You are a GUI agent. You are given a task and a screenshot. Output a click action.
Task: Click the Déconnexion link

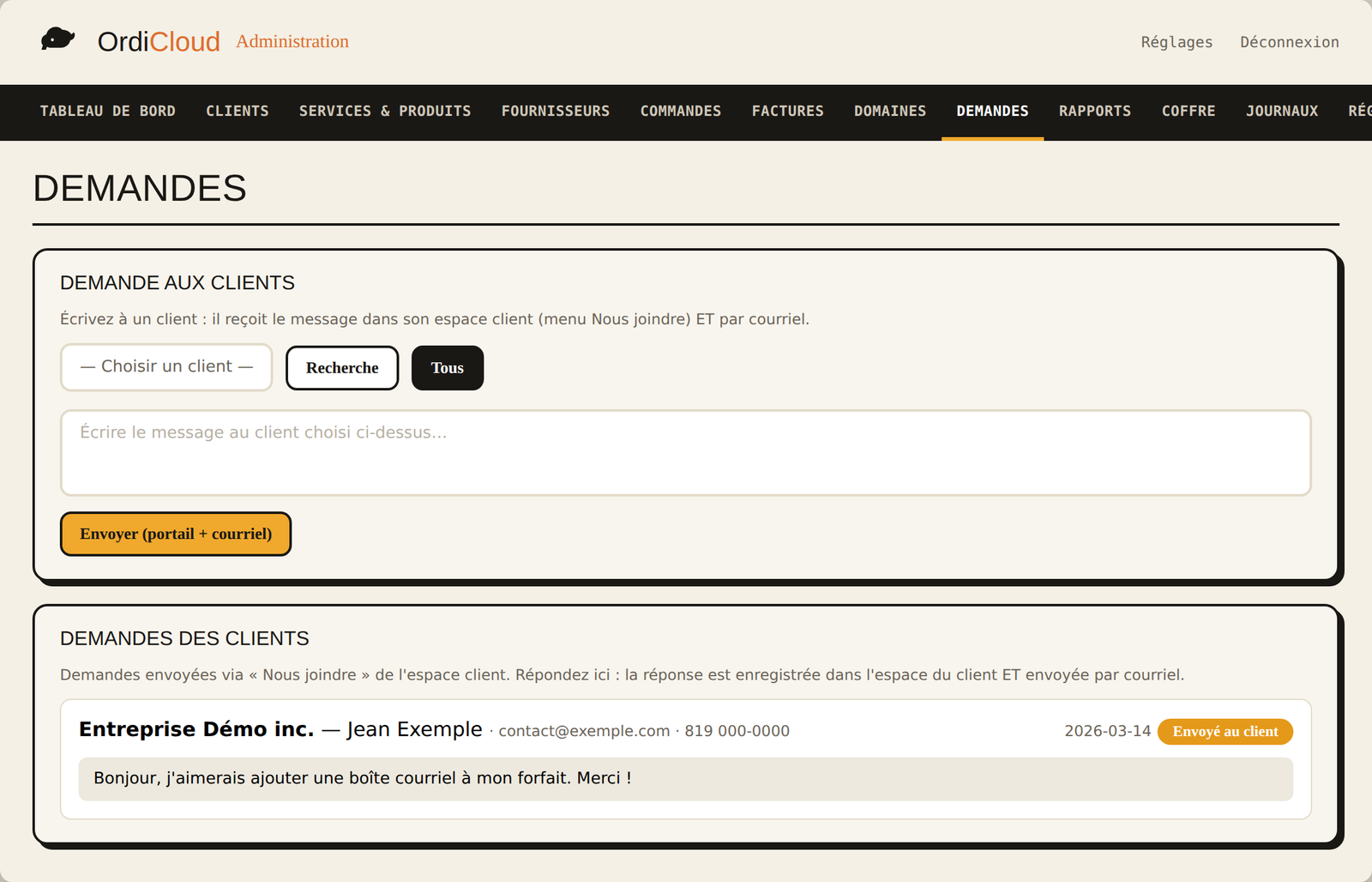point(1290,42)
